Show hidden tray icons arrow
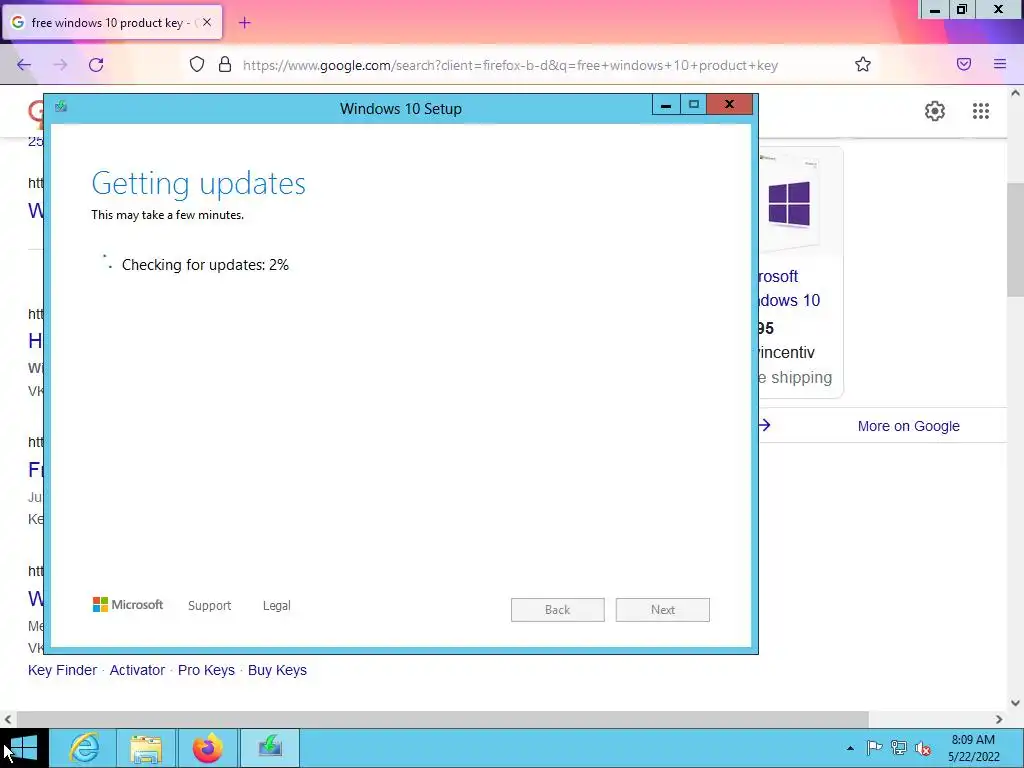 (850, 748)
